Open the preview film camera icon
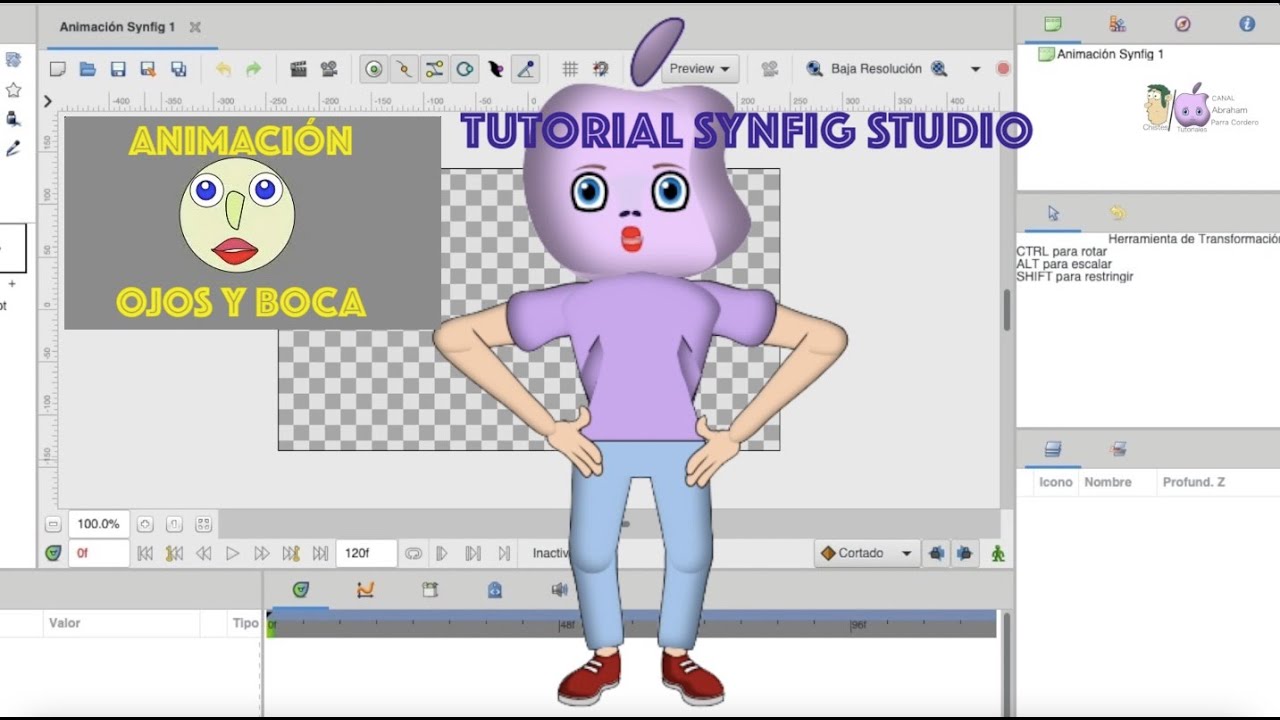The width and height of the screenshot is (1280, 720). tap(328, 69)
